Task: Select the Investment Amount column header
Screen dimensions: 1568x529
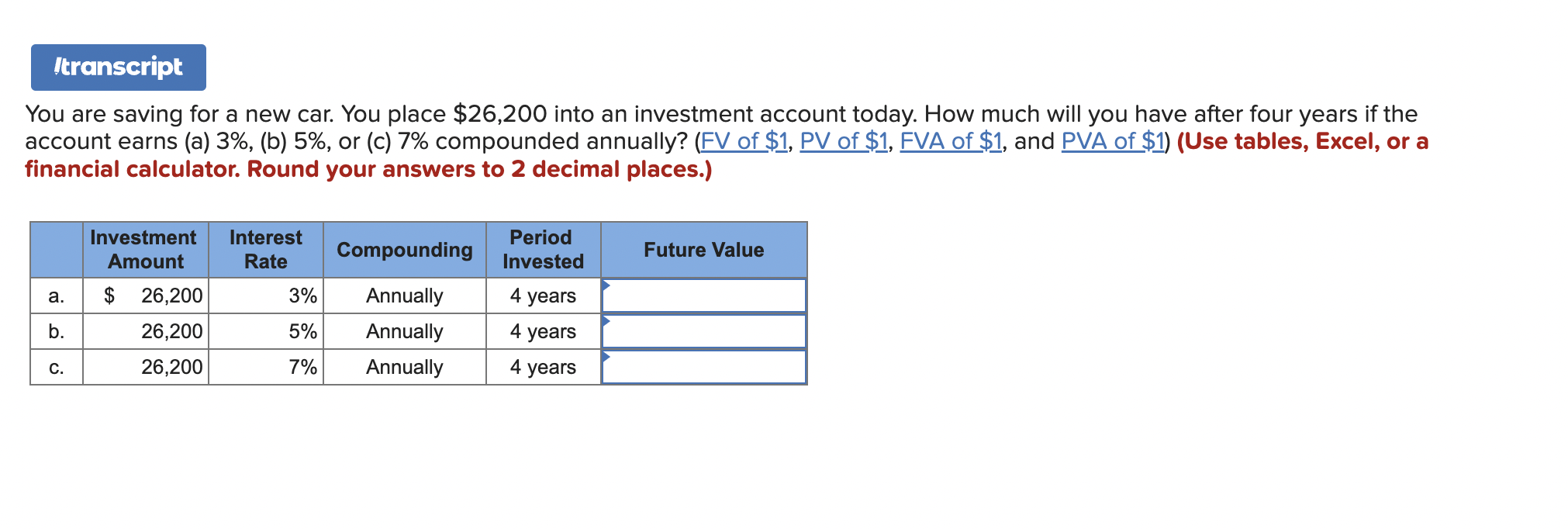Action: coord(144,250)
